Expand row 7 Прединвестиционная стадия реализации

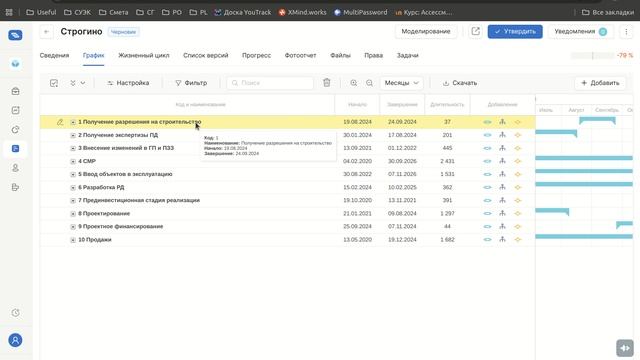click(x=73, y=200)
